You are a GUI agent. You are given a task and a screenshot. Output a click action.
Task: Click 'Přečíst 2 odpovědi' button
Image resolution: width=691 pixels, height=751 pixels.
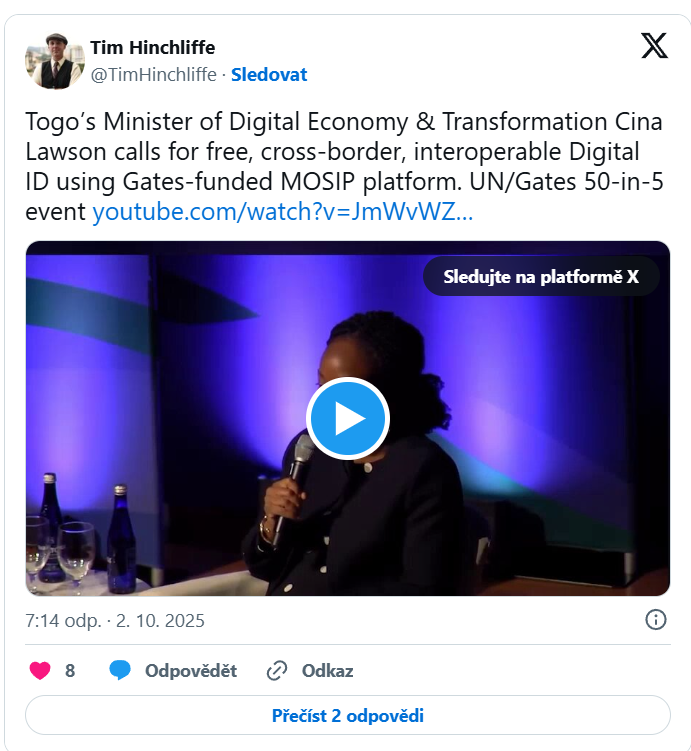(x=348, y=716)
